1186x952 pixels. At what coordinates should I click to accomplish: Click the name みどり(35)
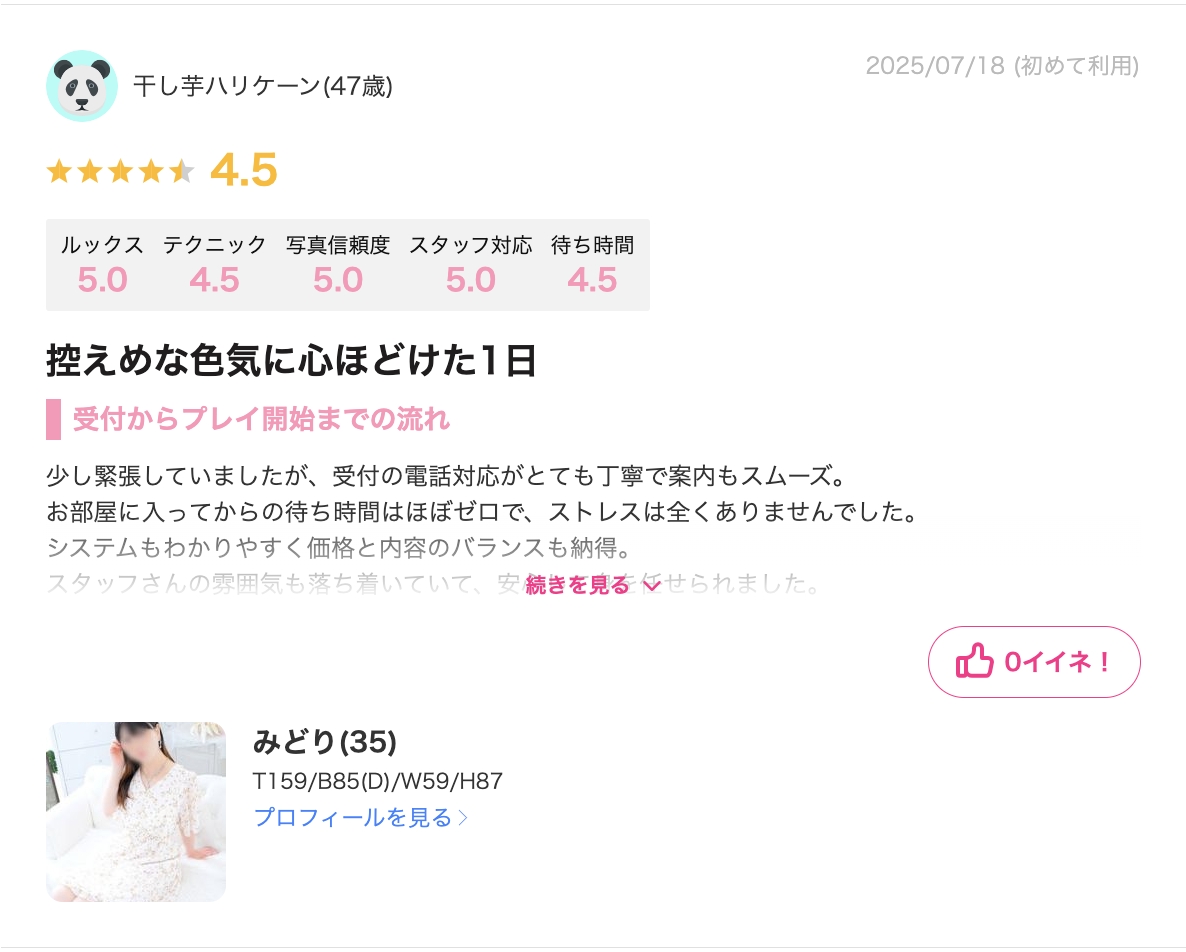(324, 742)
